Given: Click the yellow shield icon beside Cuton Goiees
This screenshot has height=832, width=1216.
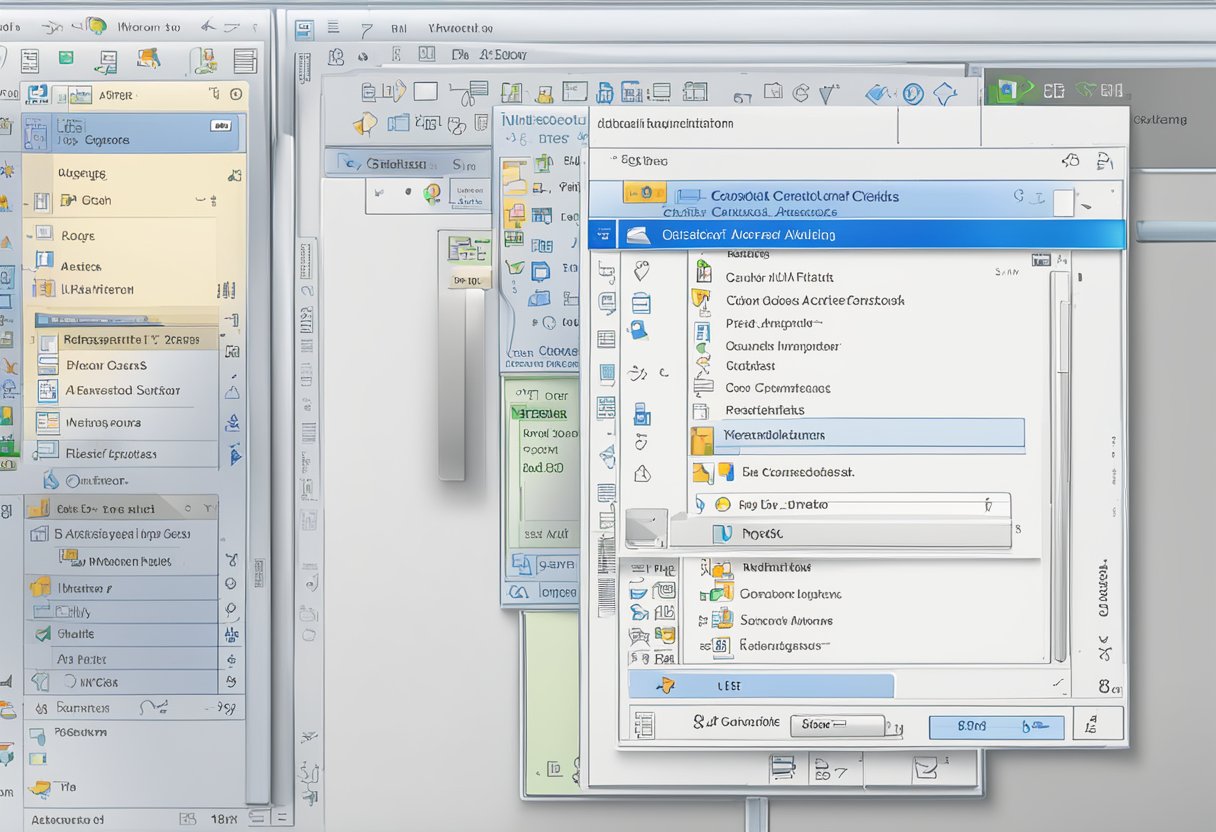Looking at the screenshot, I should pos(702,299).
